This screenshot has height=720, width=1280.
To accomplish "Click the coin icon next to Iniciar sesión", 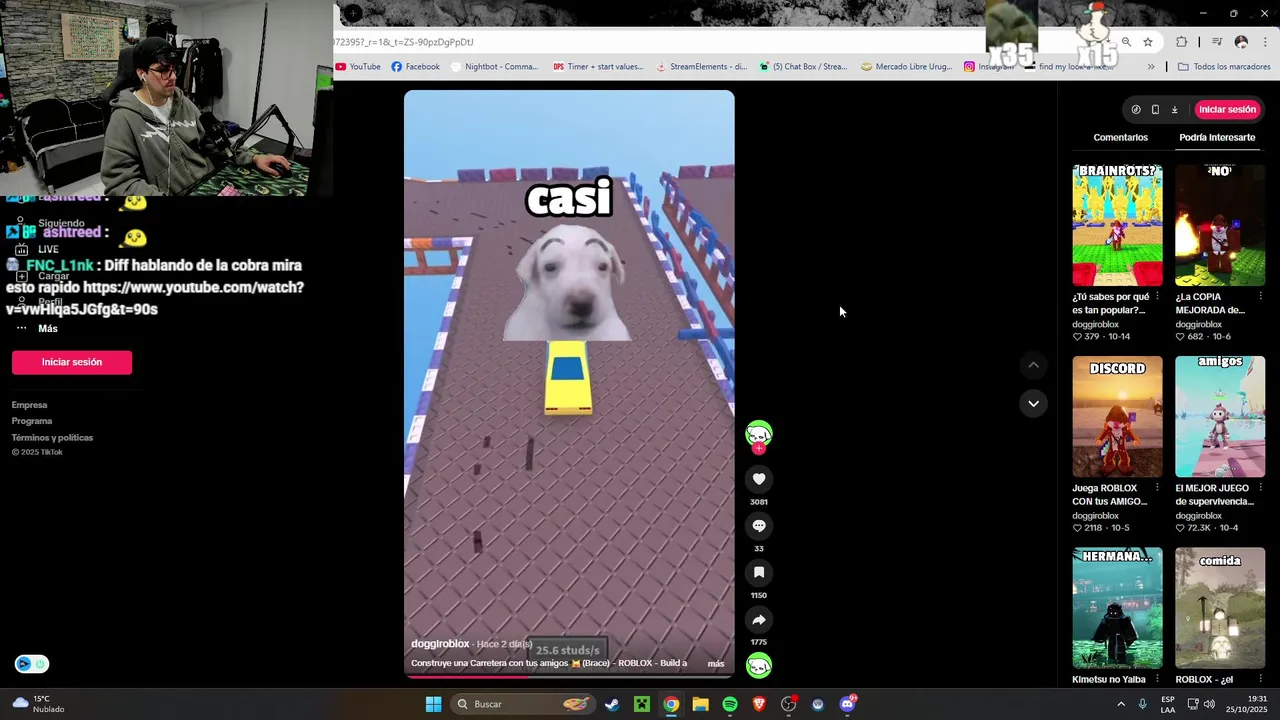I will (x=1136, y=109).
